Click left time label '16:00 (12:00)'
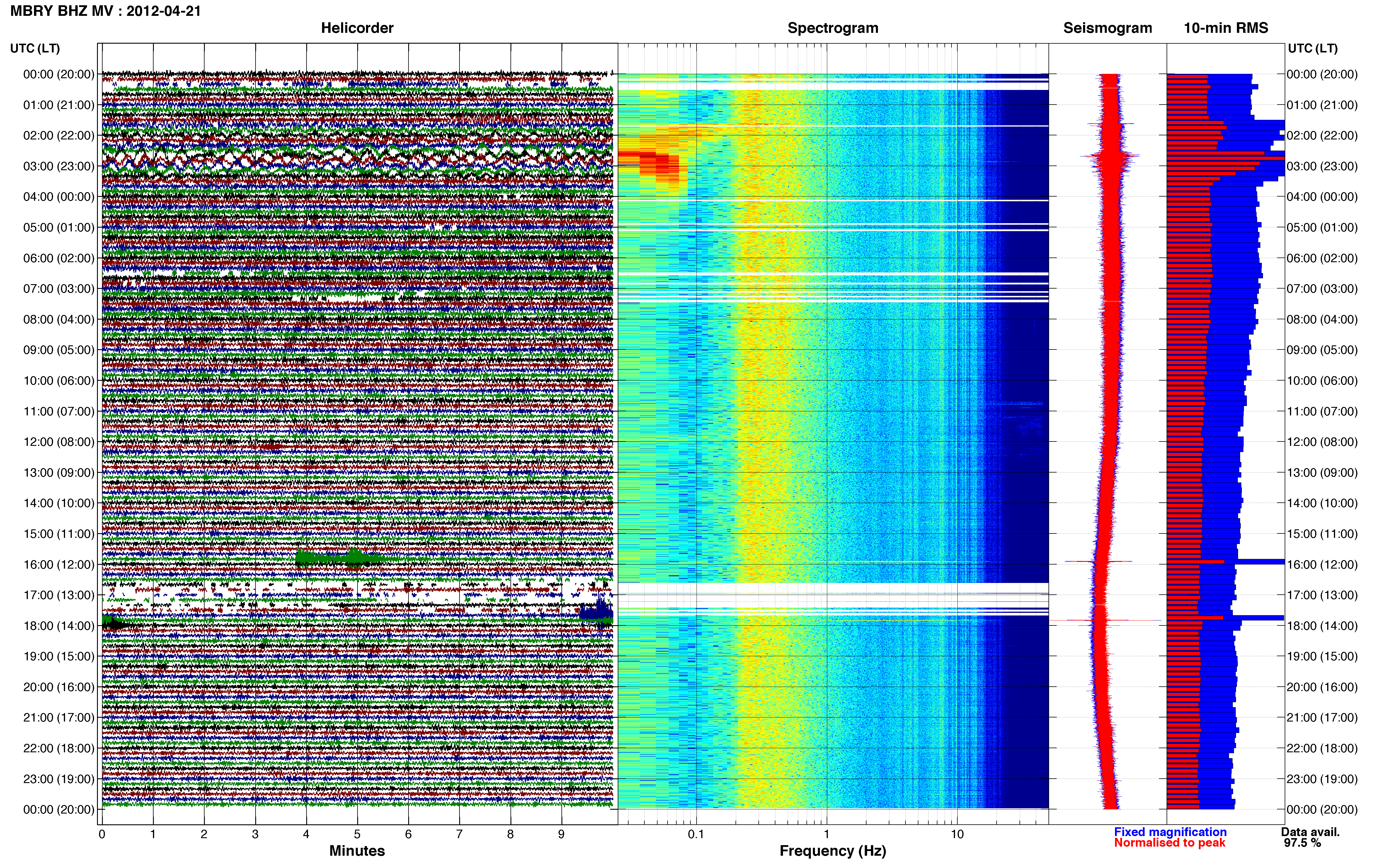1389x868 pixels. [59, 564]
